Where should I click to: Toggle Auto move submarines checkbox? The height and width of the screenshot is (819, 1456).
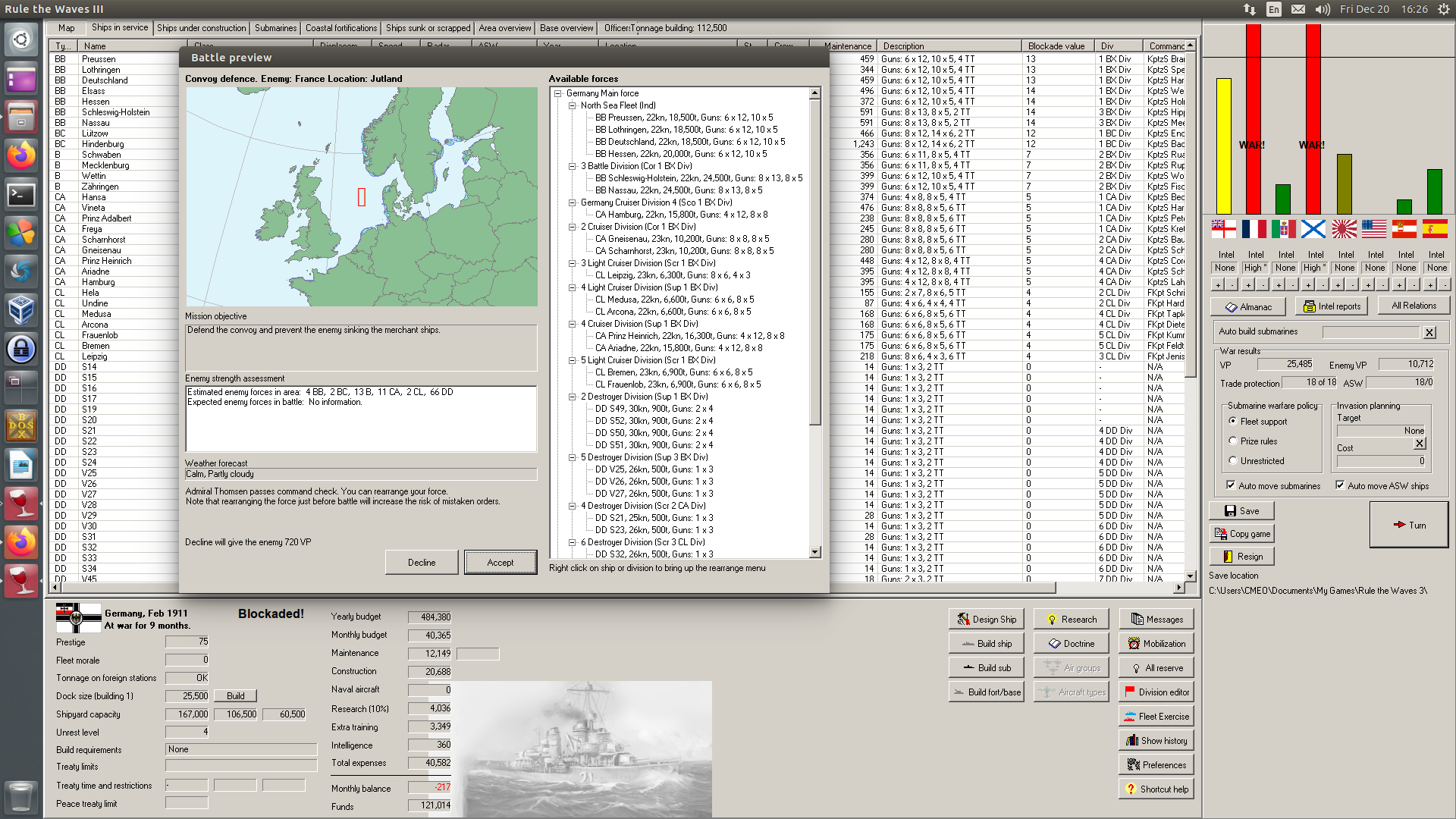click(x=1231, y=485)
